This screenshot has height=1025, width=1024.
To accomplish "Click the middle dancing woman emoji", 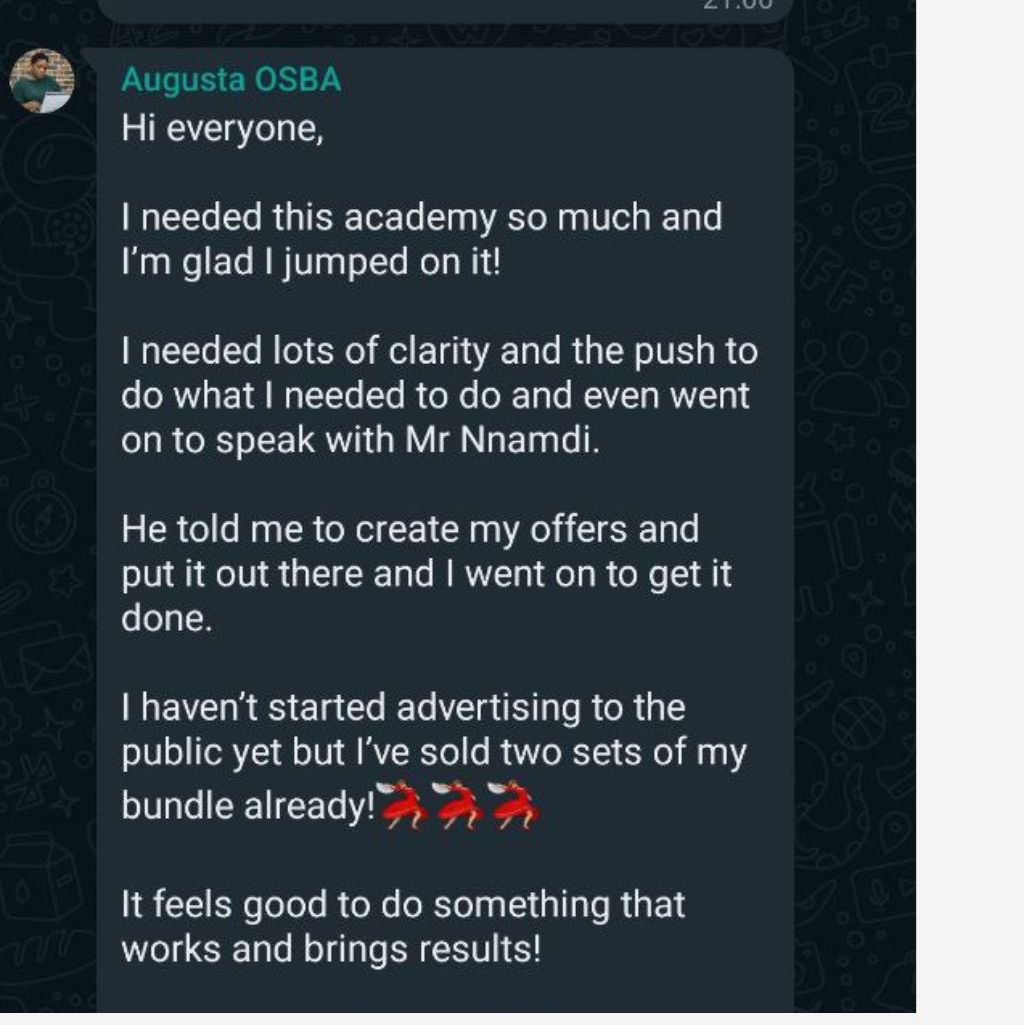I will click(460, 804).
